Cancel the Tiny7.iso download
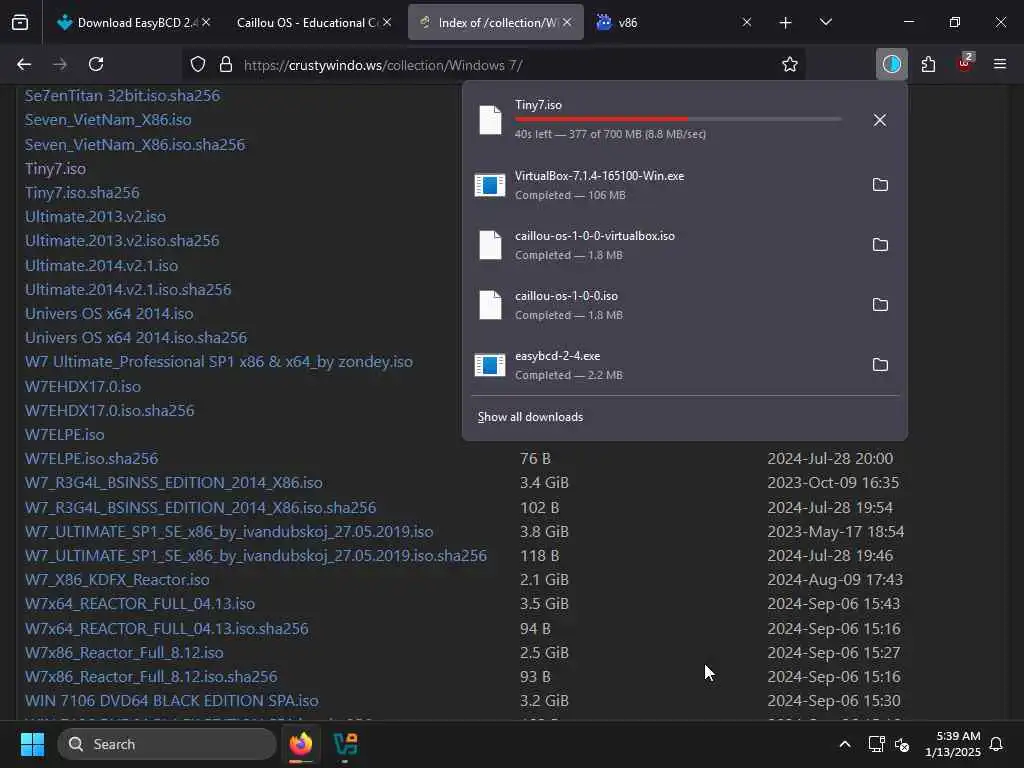This screenshot has width=1024, height=768. 880,120
